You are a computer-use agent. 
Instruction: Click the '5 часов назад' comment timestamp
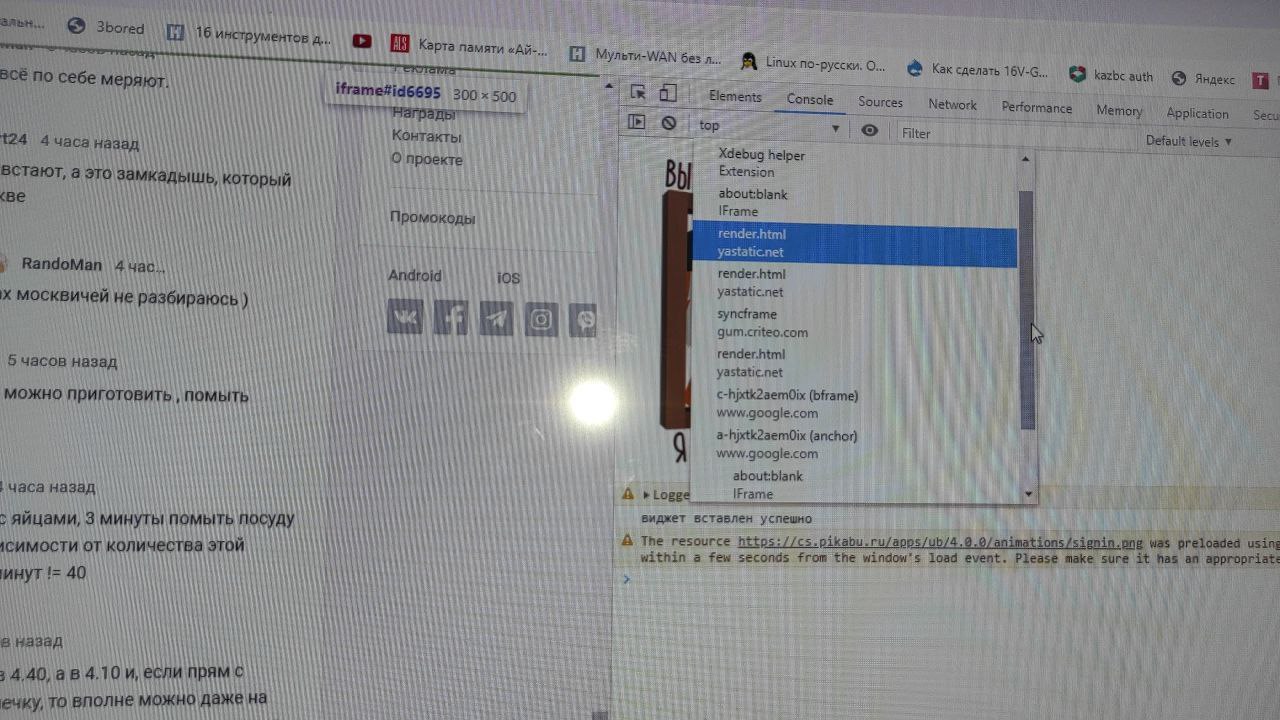point(62,361)
